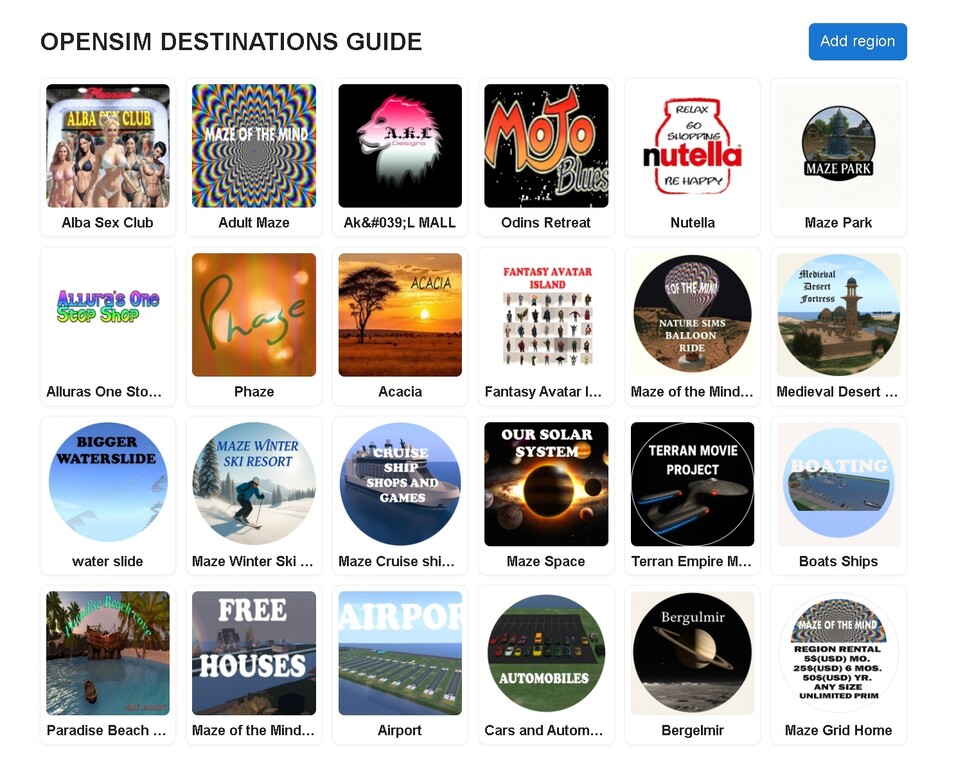The width and height of the screenshot is (956, 768).
Task: Open the Nutella destination thumbnail
Action: pyautogui.click(x=692, y=146)
